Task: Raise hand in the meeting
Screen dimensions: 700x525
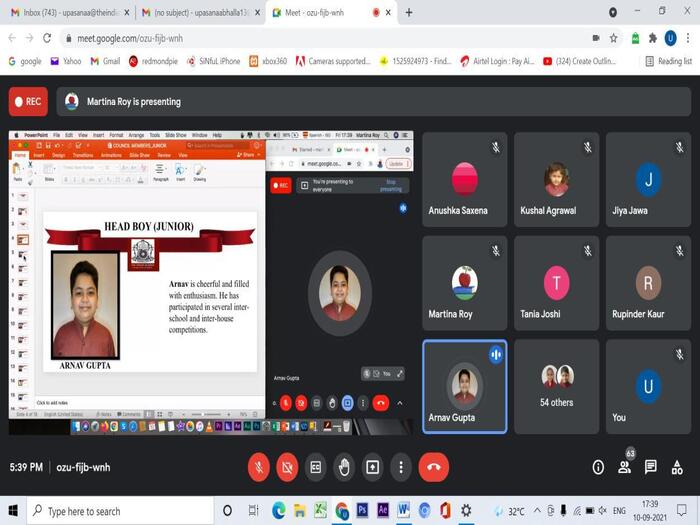Action: point(344,467)
